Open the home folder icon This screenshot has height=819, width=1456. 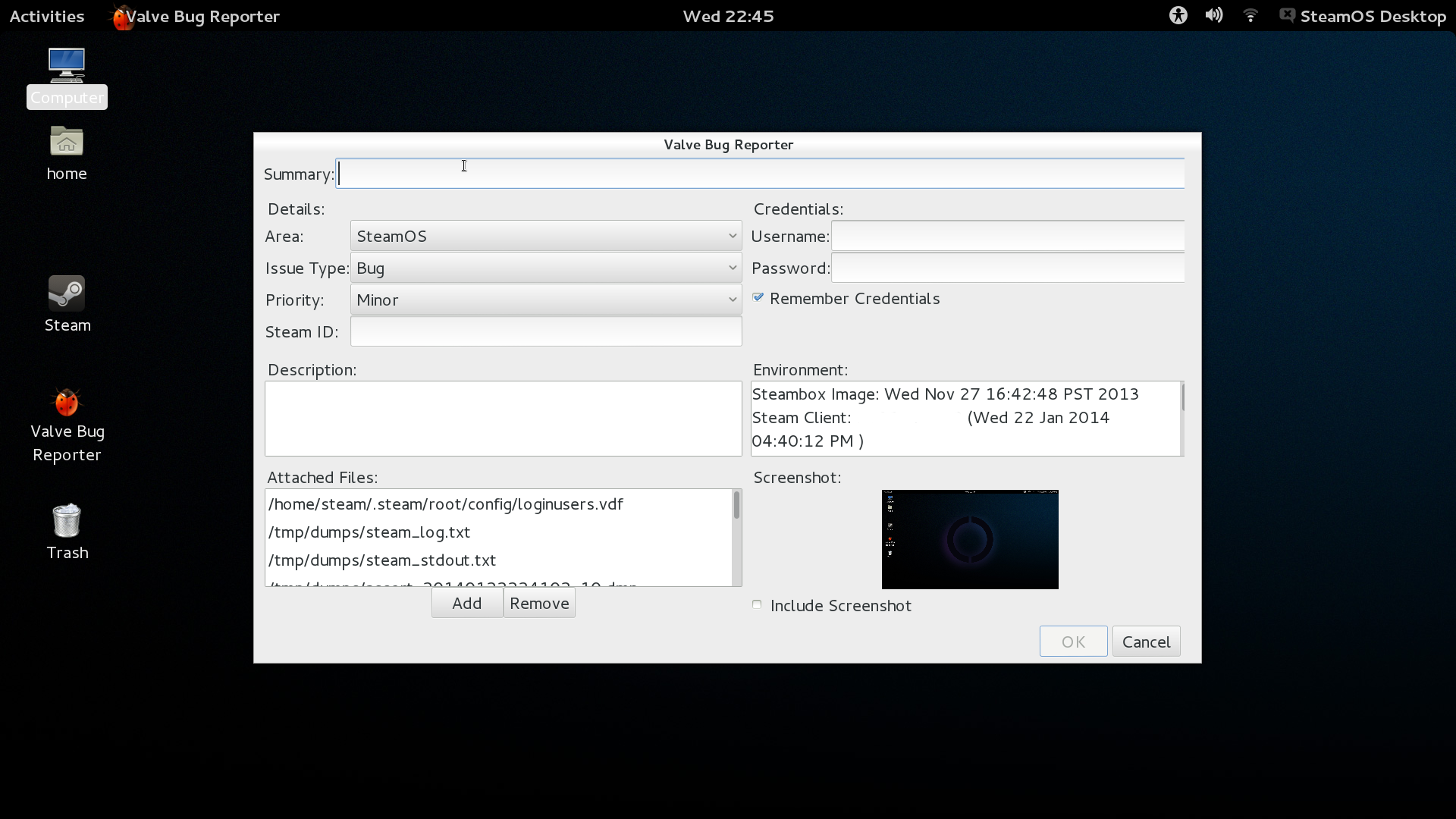[x=67, y=143]
